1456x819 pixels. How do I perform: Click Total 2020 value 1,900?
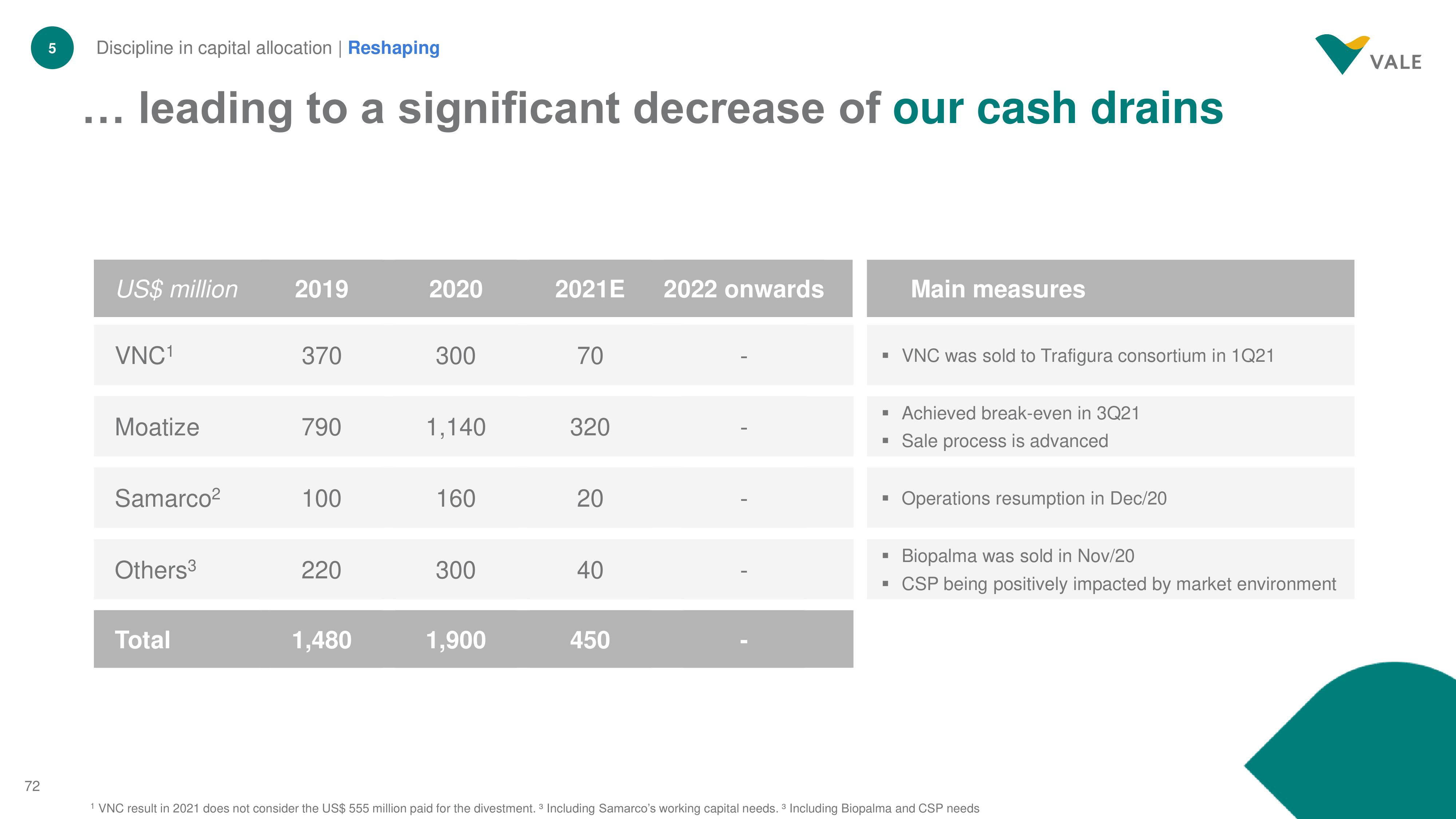[456, 640]
